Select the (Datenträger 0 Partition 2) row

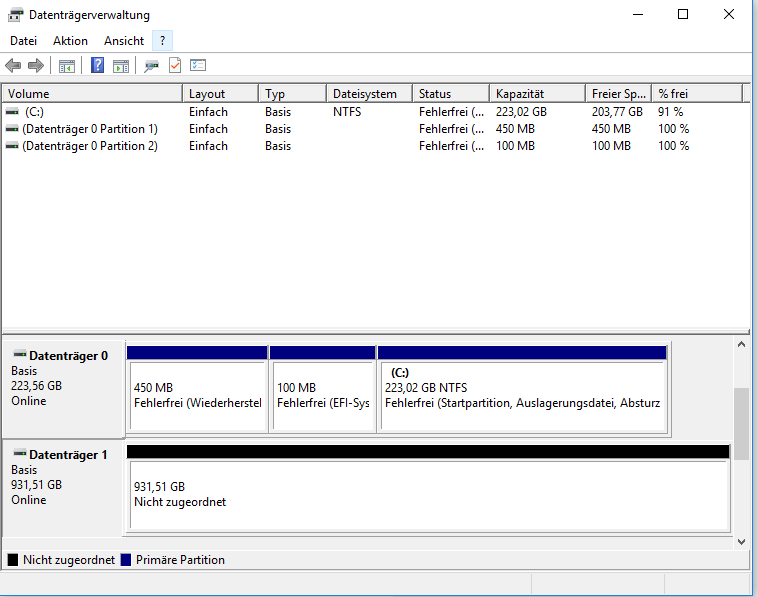click(x=372, y=146)
